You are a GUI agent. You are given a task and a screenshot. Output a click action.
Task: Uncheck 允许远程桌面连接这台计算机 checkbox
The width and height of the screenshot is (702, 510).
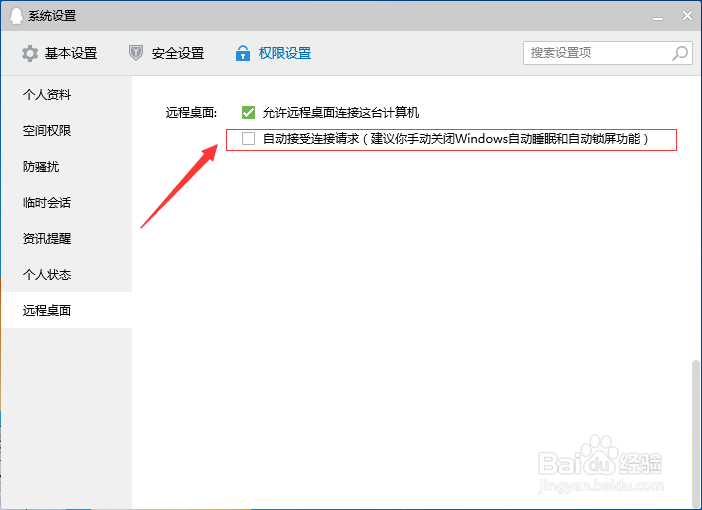point(248,112)
